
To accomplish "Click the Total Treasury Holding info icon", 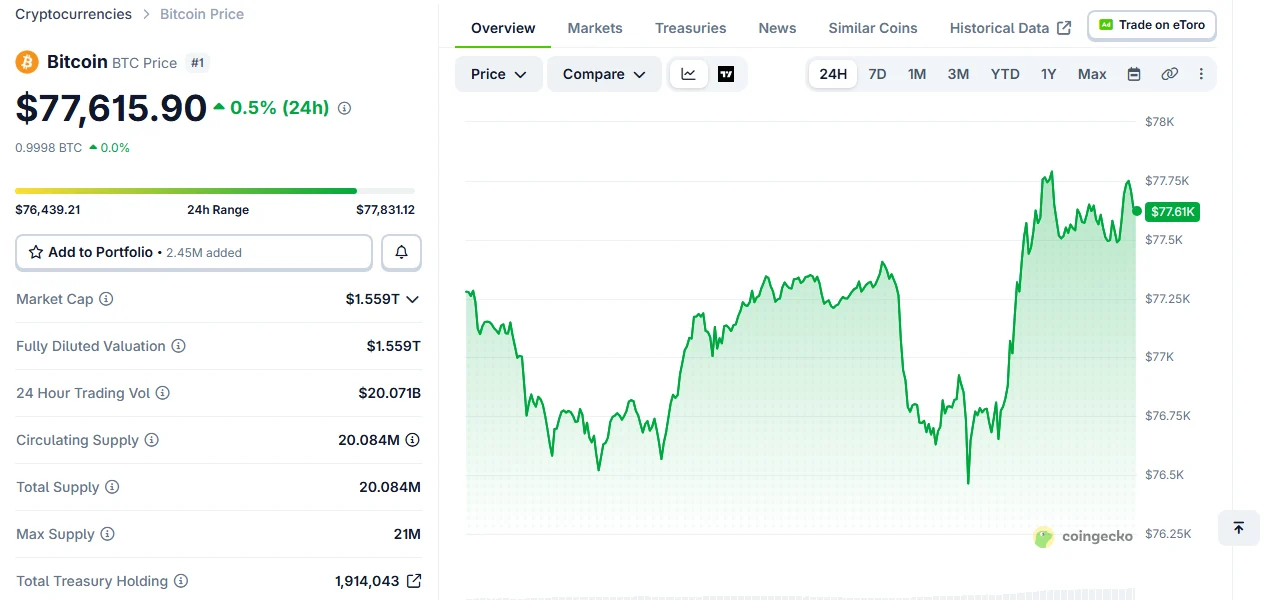I will 181,581.
